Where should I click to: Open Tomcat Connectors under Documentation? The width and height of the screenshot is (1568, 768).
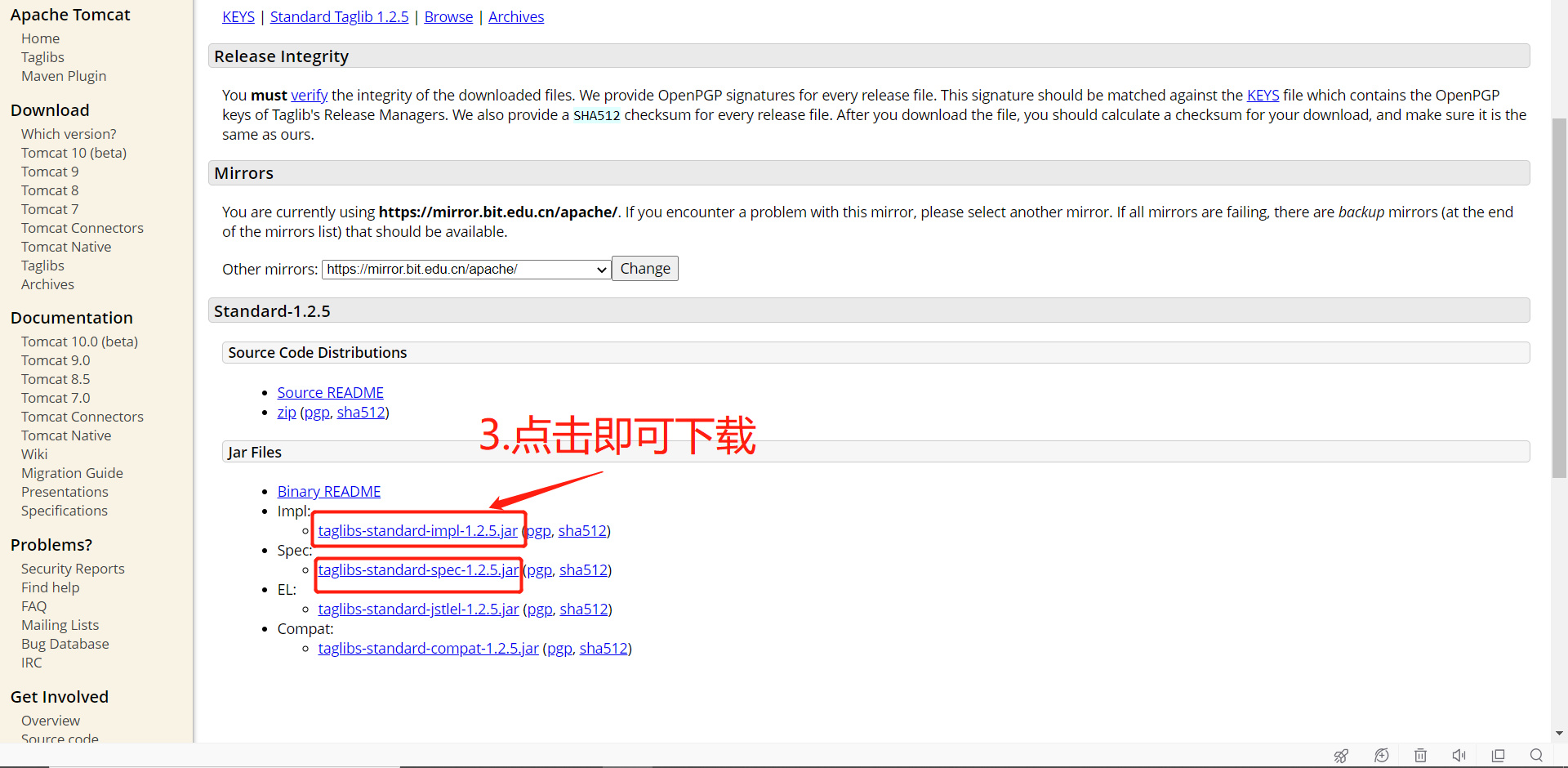82,417
